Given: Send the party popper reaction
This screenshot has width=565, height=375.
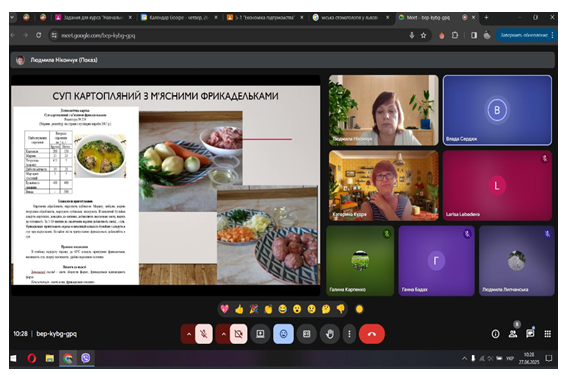Looking at the screenshot, I should tap(254, 309).
